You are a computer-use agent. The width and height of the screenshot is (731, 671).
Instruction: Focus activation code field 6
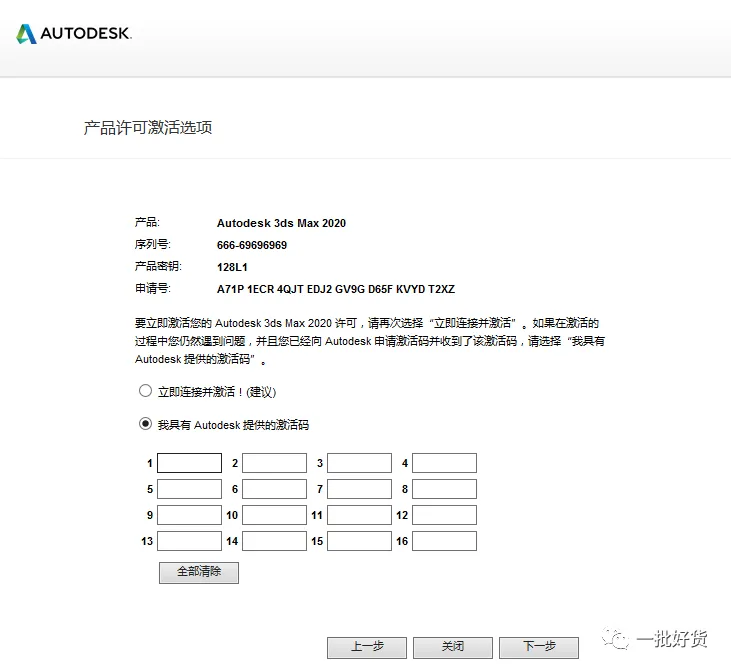click(x=275, y=489)
